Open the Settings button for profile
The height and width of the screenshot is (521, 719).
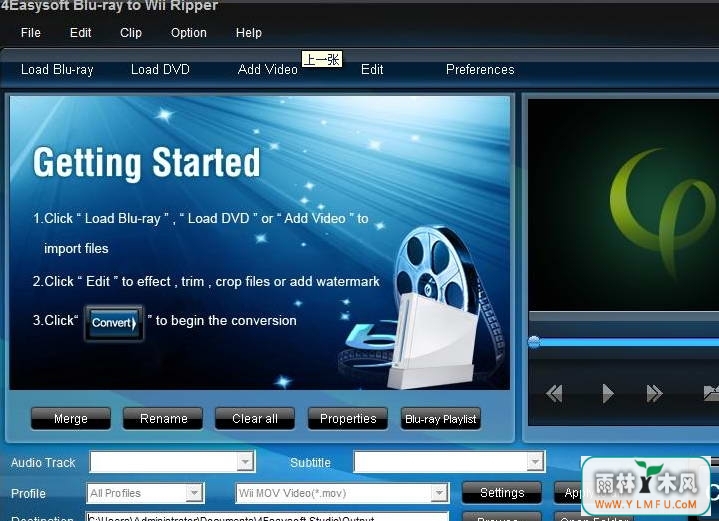pos(502,493)
